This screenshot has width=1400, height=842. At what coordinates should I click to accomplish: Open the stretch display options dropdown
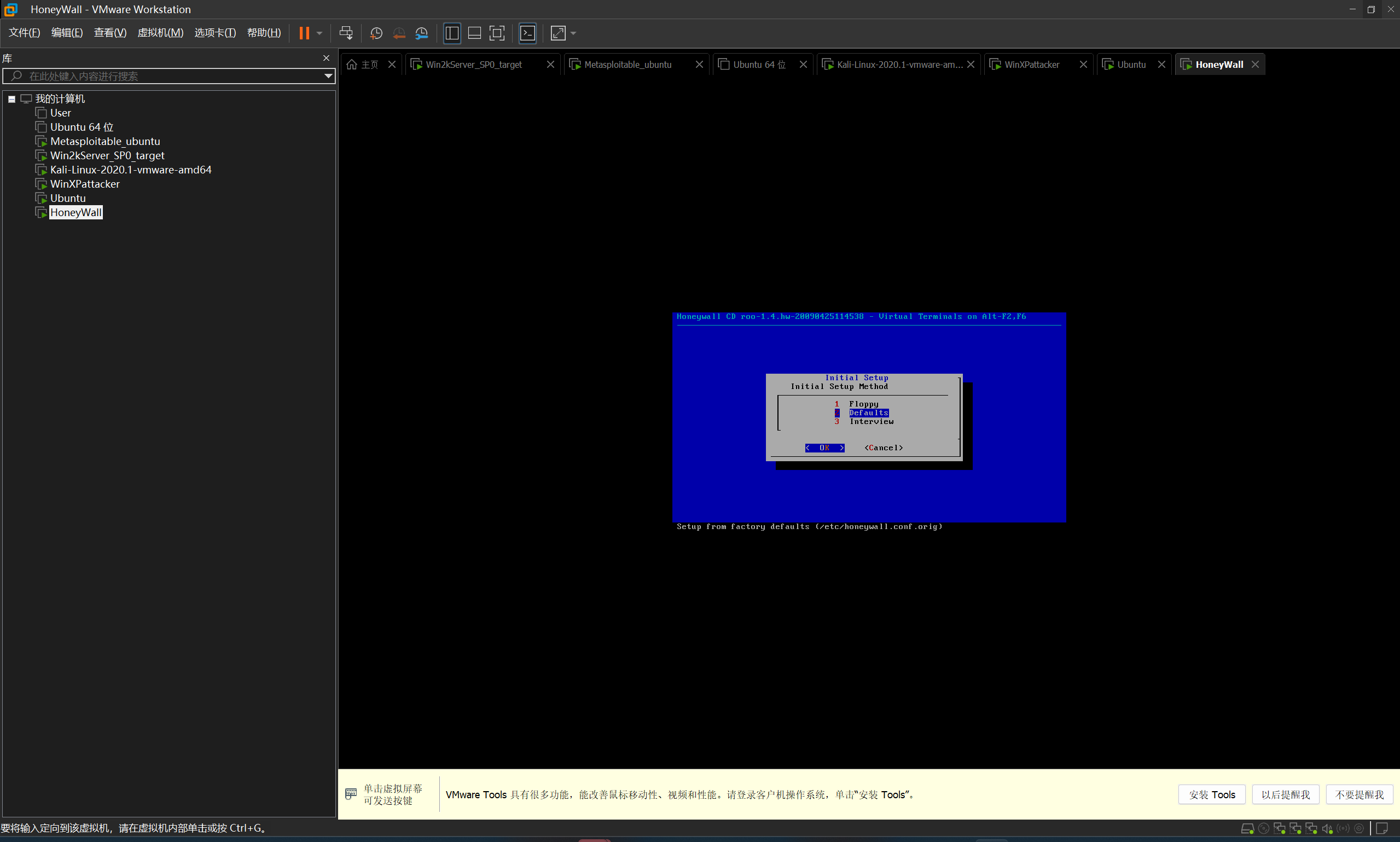(x=573, y=33)
